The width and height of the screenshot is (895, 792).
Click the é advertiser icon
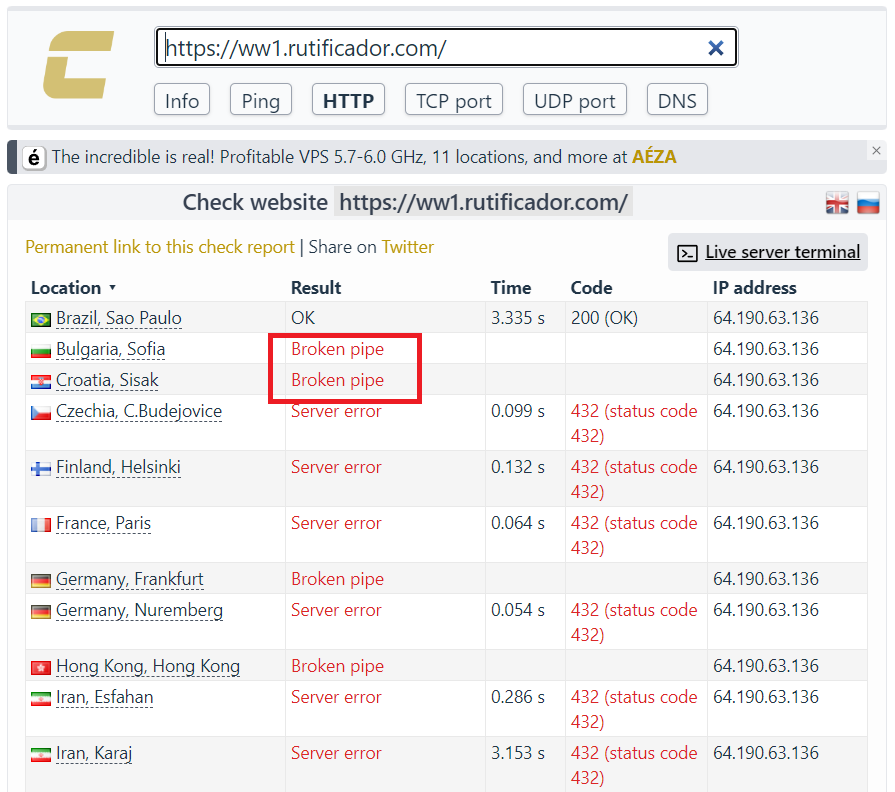[34, 157]
